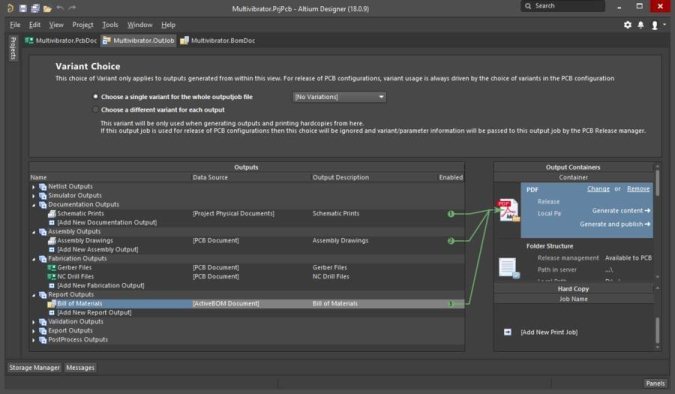
Task: Click the Altium logo icon in title bar
Action: click(10, 8)
